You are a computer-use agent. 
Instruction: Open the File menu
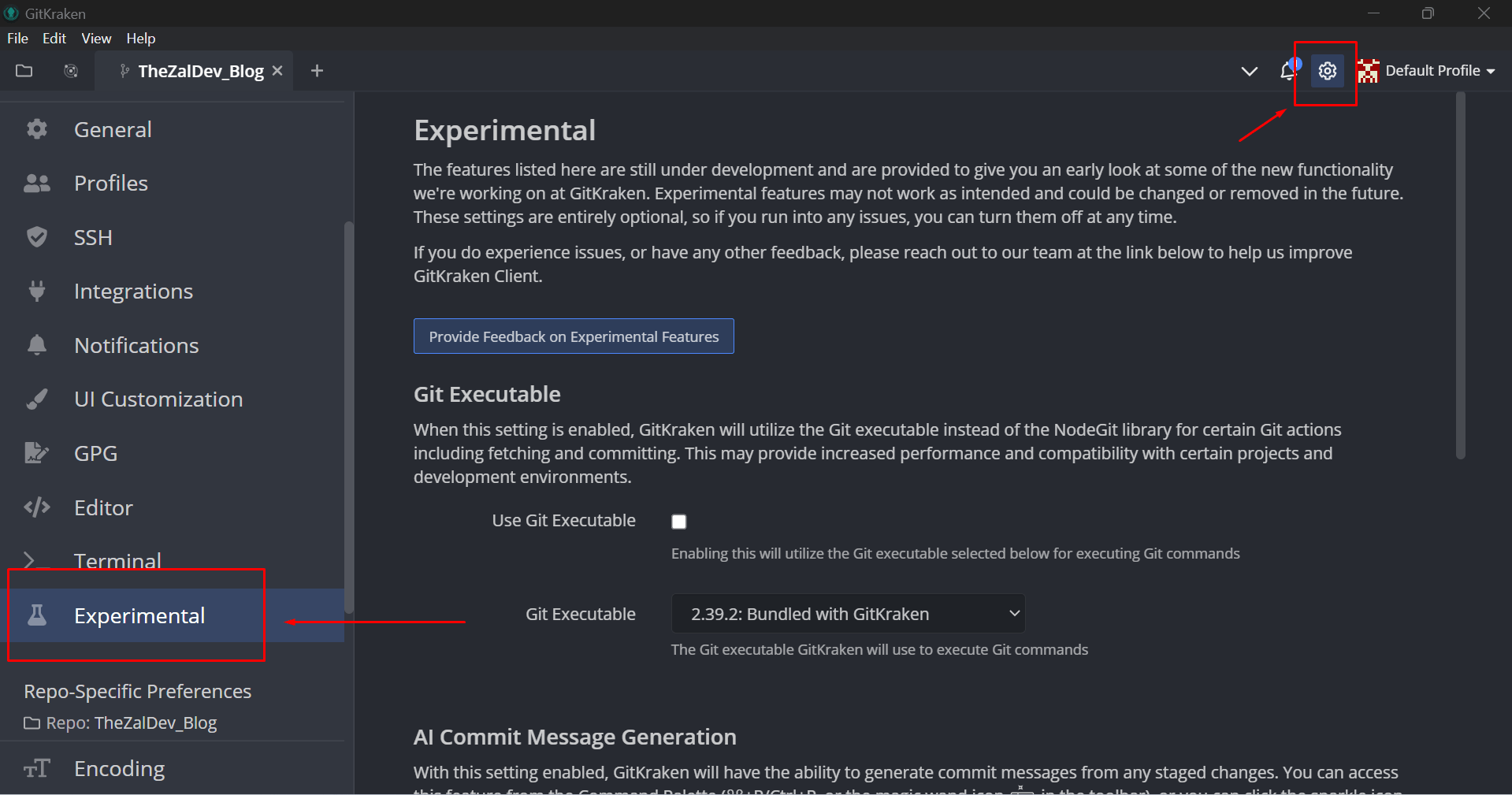click(17, 39)
